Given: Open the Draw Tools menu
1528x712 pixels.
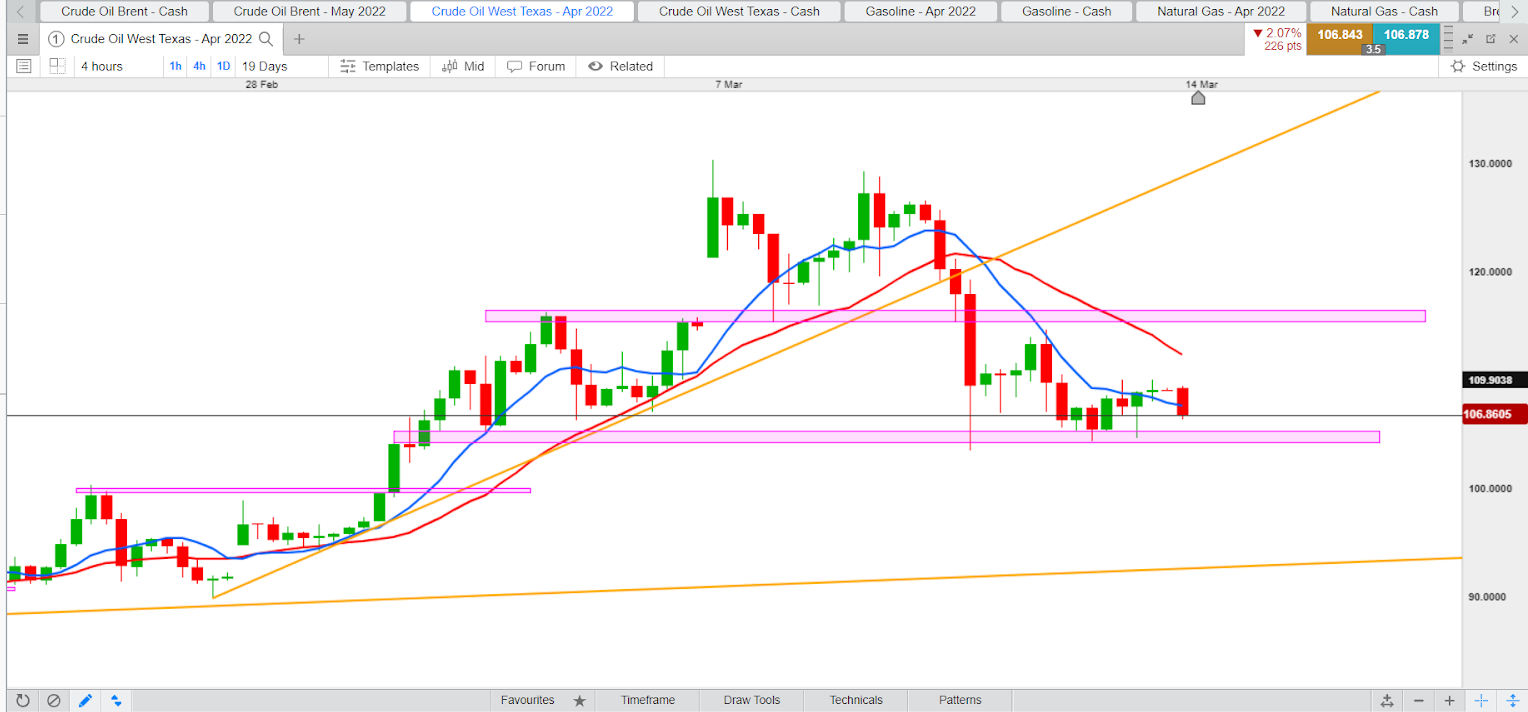Looking at the screenshot, I should coord(752,700).
